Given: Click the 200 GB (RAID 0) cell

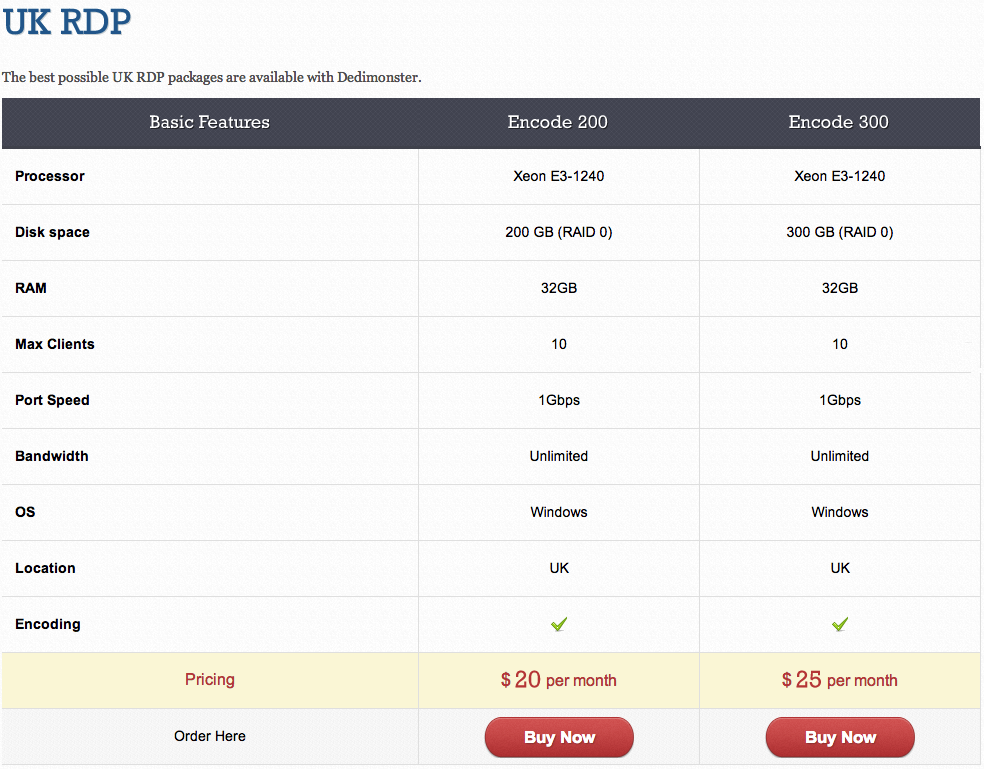Looking at the screenshot, I should pyautogui.click(x=559, y=232).
